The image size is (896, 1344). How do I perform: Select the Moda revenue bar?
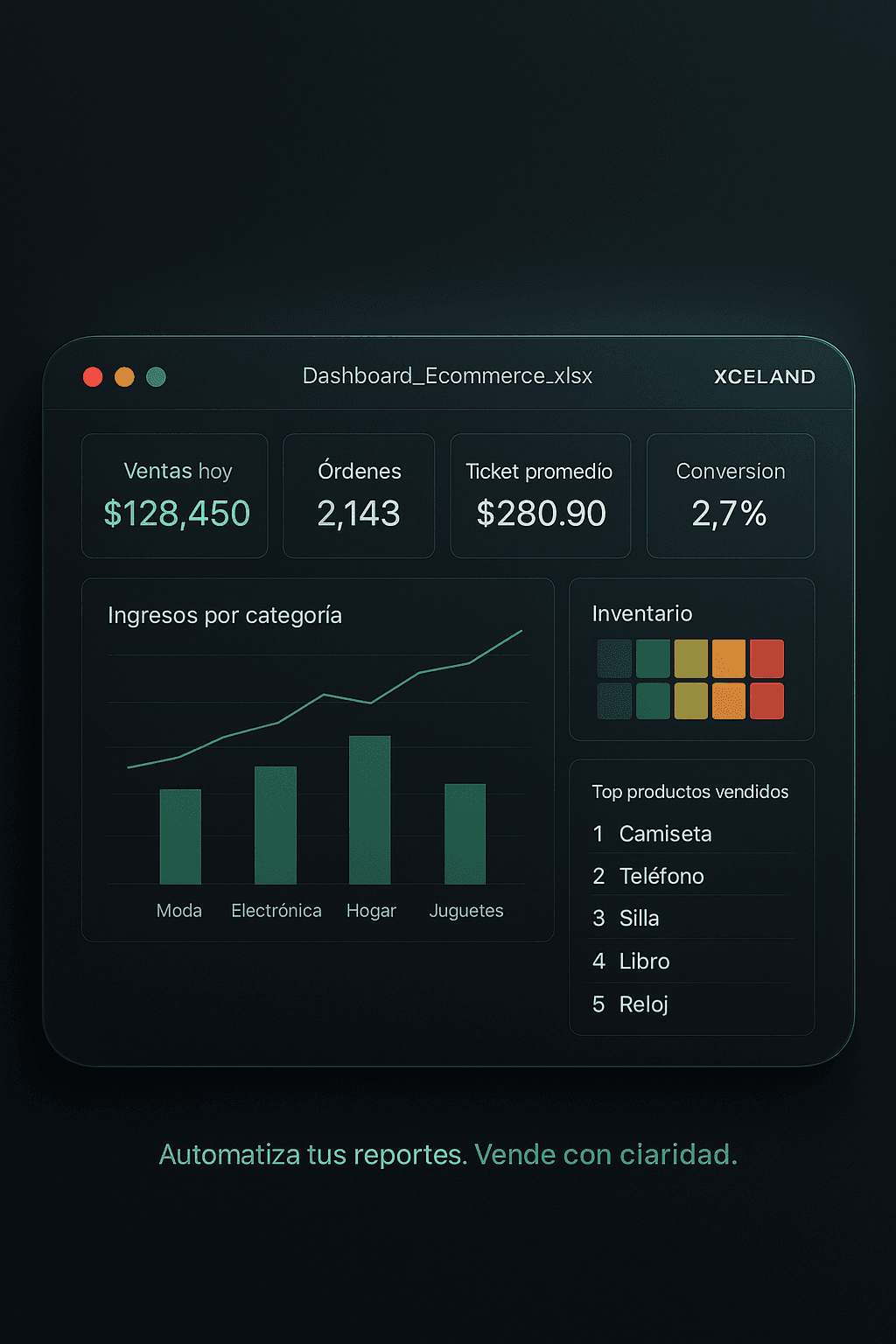click(x=180, y=836)
